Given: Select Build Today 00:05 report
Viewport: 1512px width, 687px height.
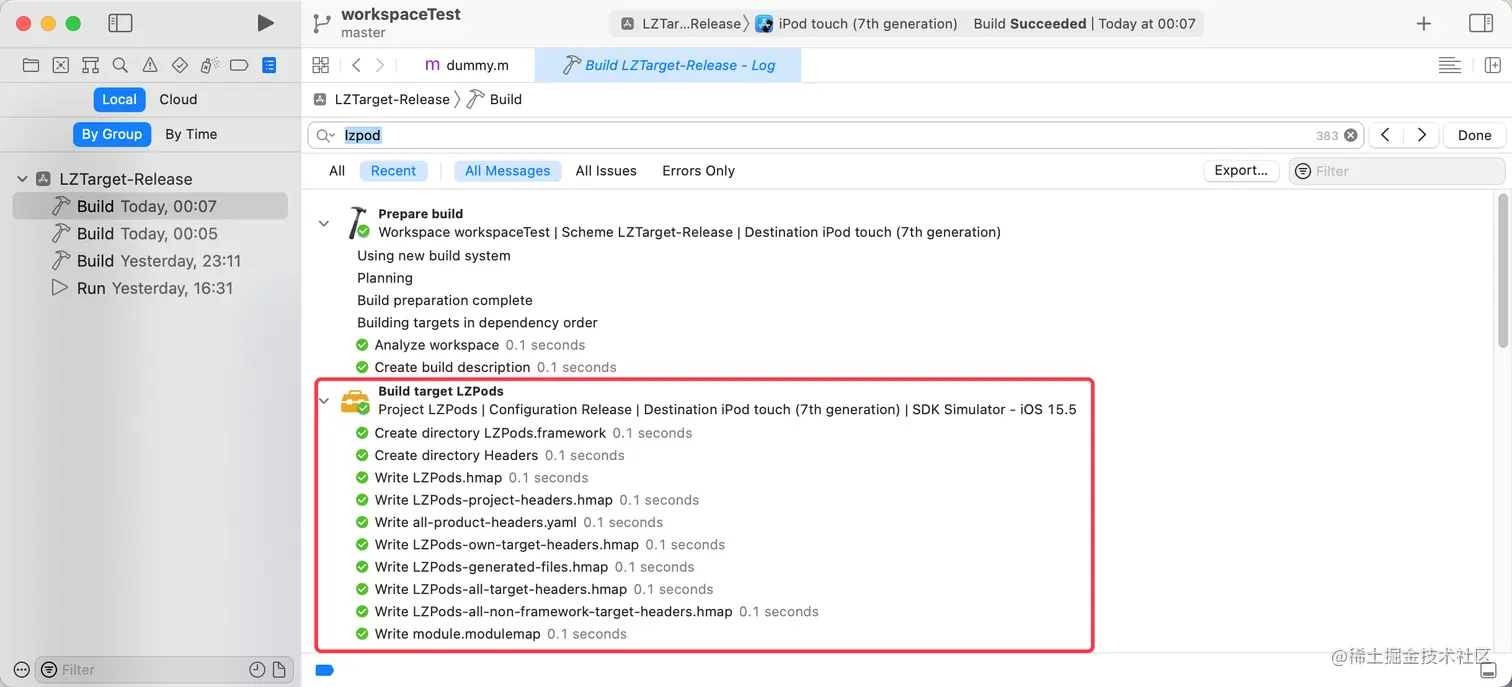Looking at the screenshot, I should click(x=150, y=233).
